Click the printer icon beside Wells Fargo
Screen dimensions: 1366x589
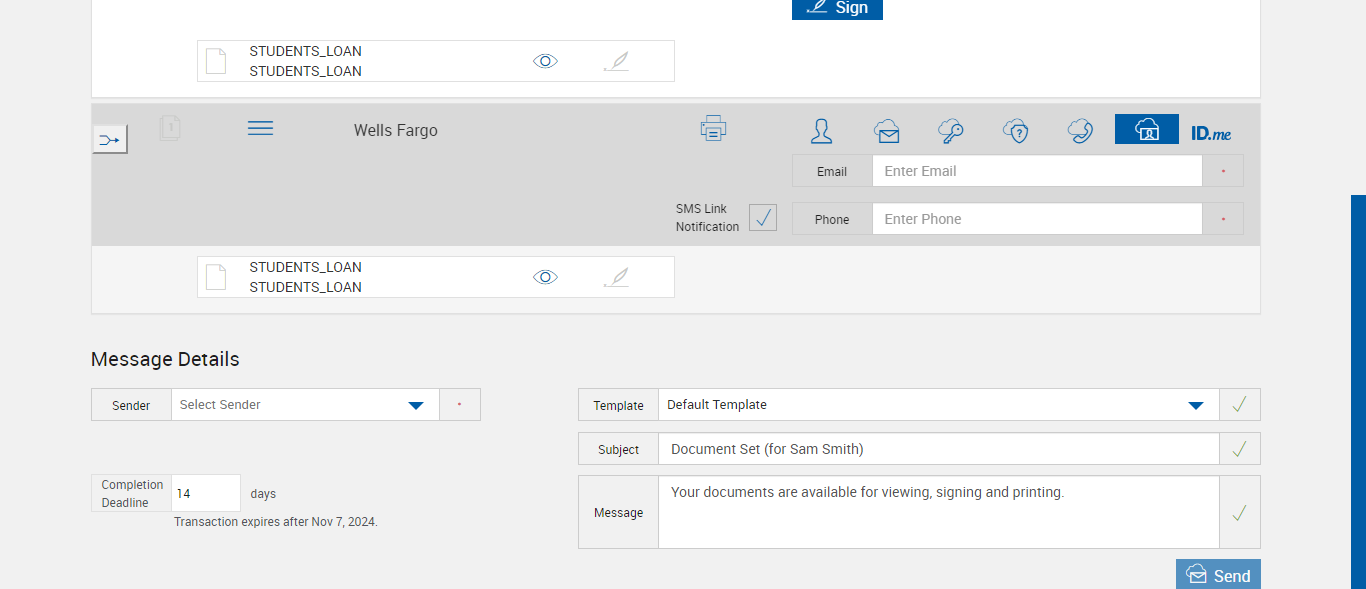click(x=714, y=128)
